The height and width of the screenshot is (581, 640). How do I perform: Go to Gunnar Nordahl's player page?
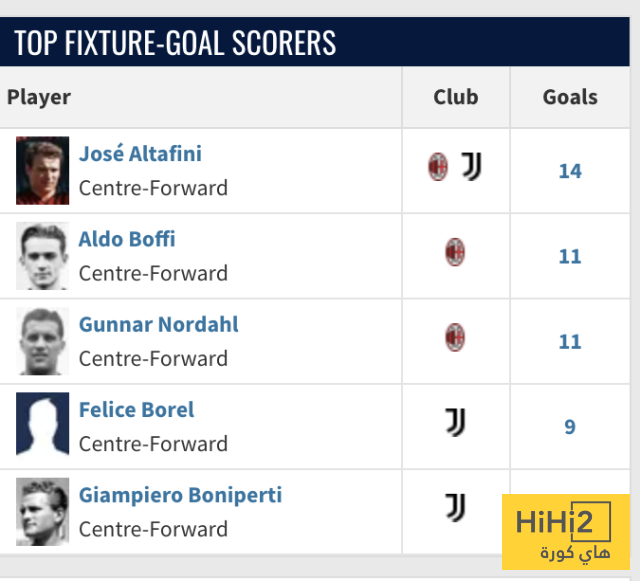click(x=158, y=324)
